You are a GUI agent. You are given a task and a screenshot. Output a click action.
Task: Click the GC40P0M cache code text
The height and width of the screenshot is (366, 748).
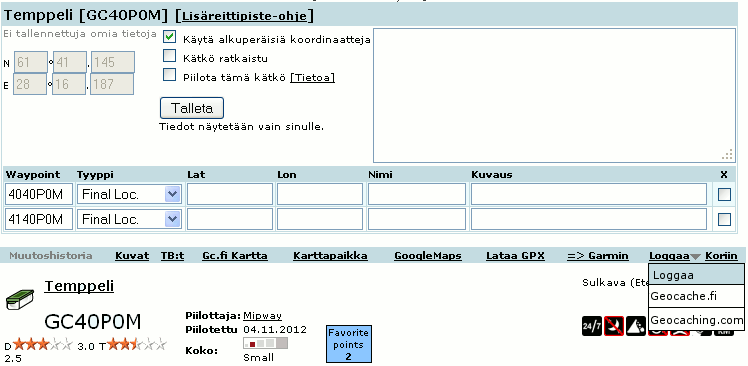click(93, 322)
